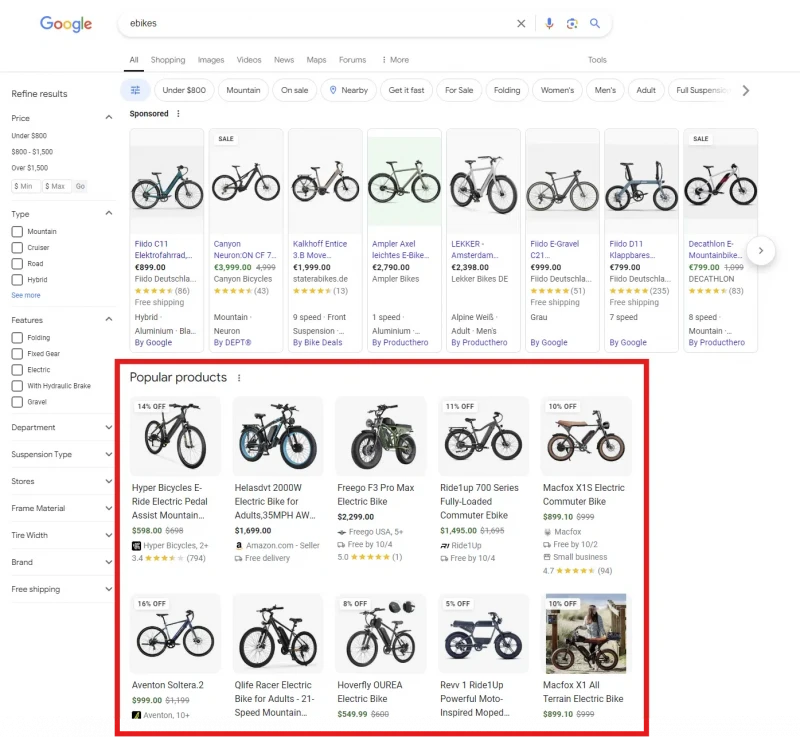Image resolution: width=800 pixels, height=737 pixels.
Task: Open Ride1up 700 Series product title
Action: 479,501
